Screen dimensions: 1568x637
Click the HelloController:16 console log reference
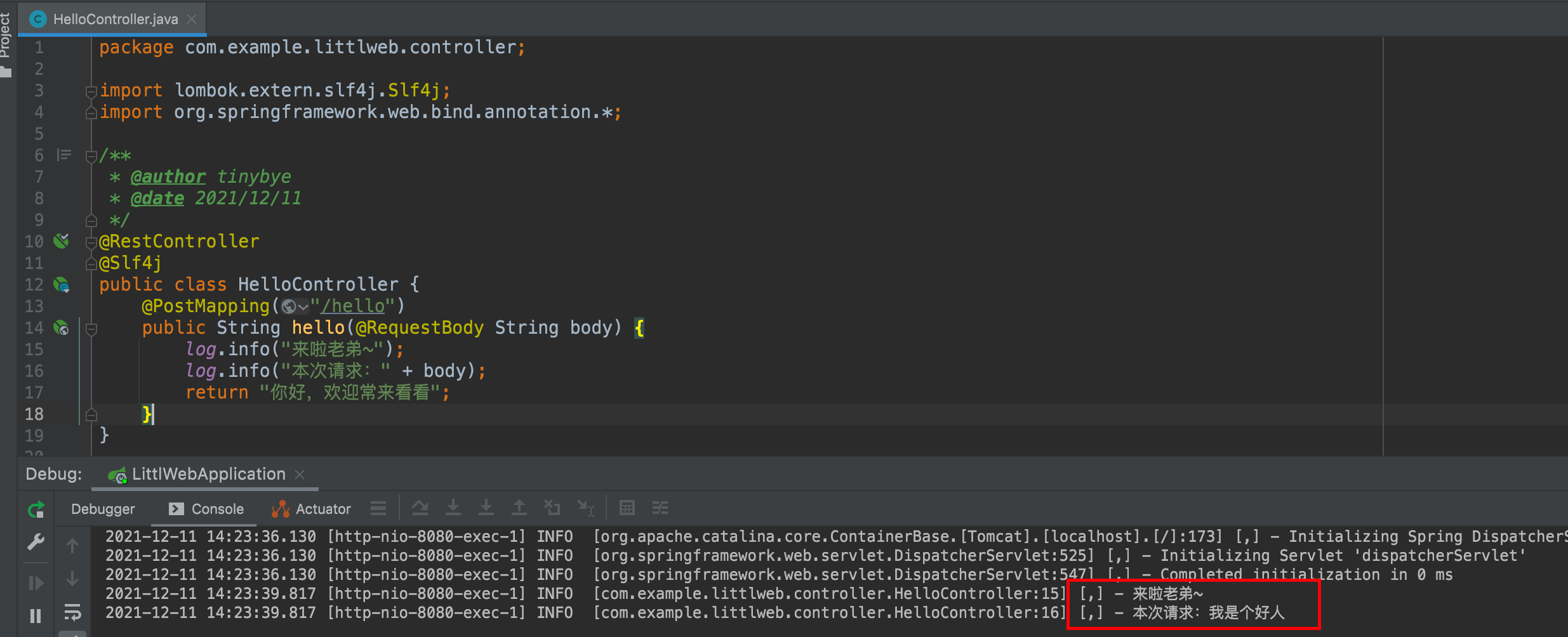coord(830,613)
